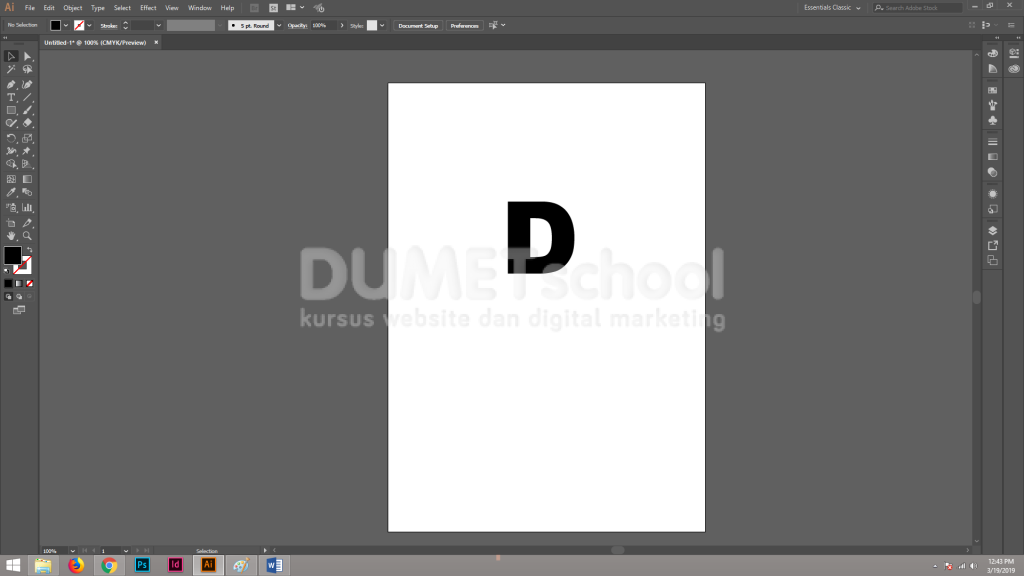Choose the Rectangle tool
Screen dimensions: 1024x576
coord(11,110)
